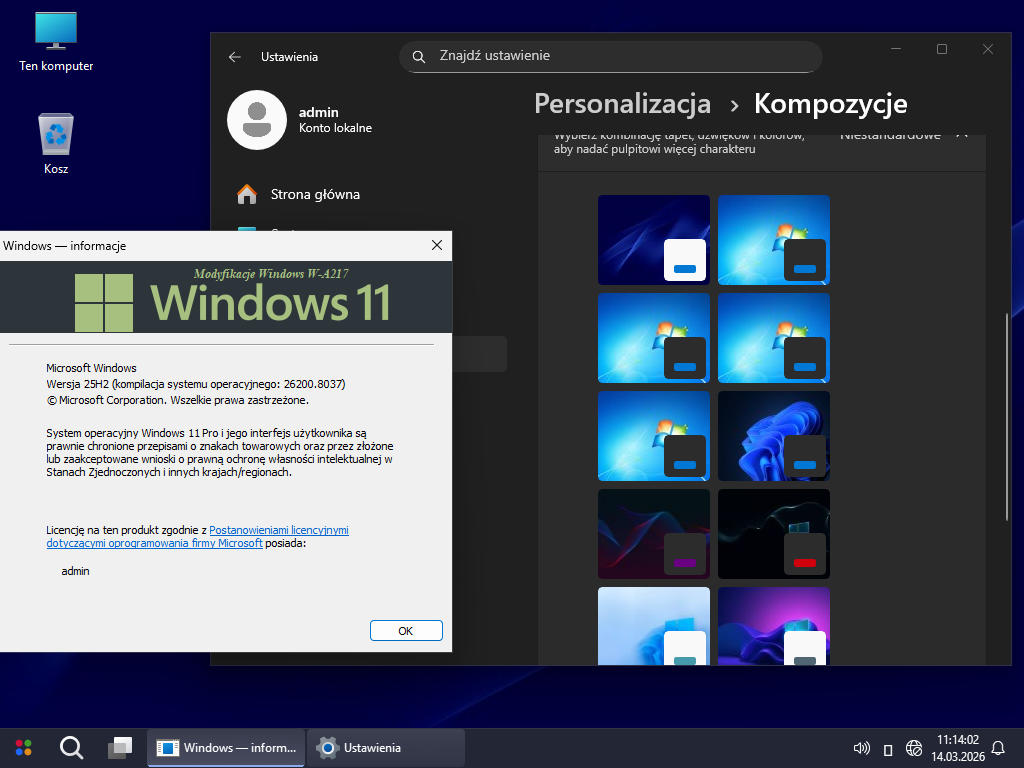Click the admin account avatar
The image size is (1024, 768).
pos(257,119)
